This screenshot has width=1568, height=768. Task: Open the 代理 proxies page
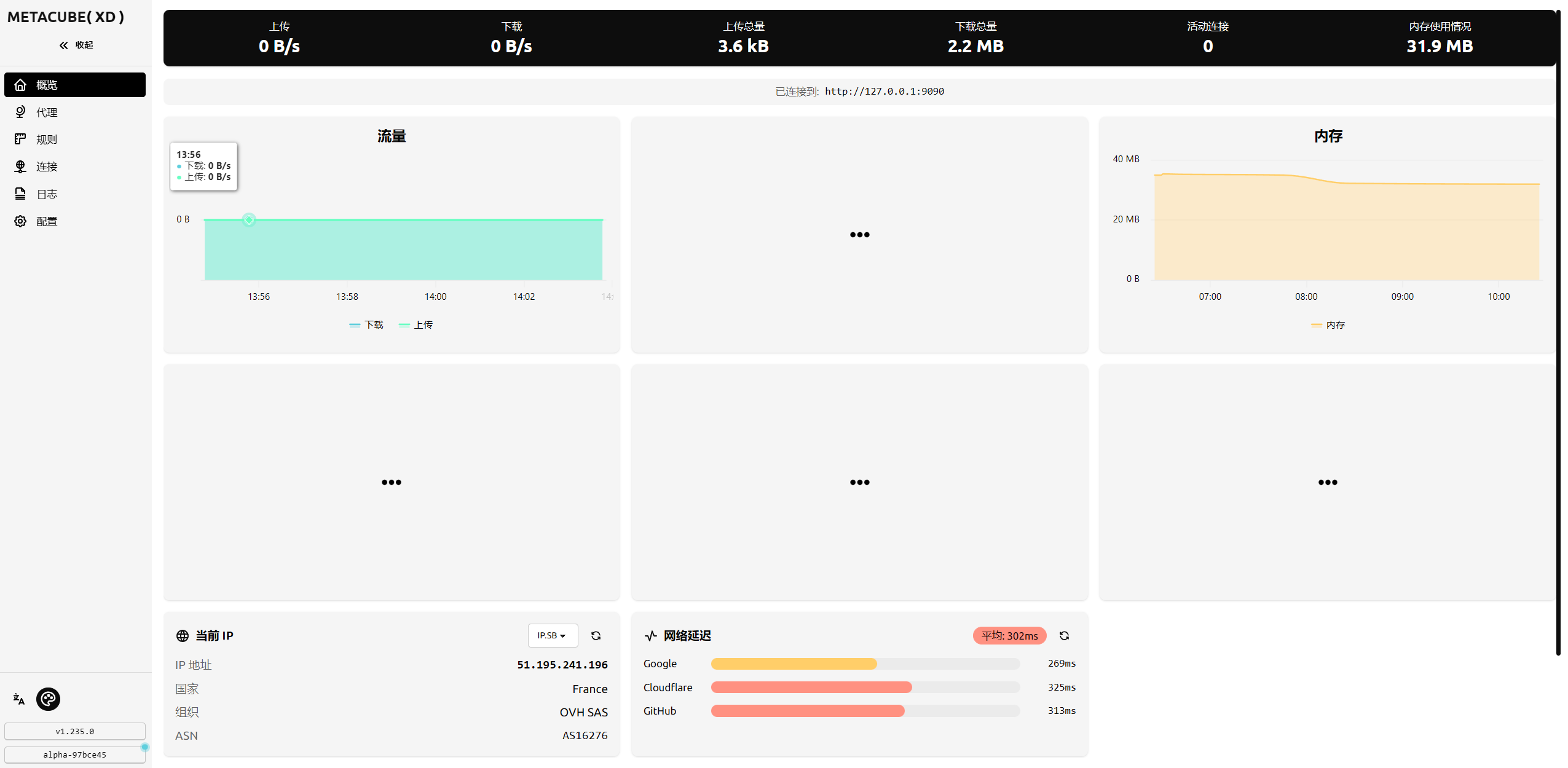pos(46,112)
